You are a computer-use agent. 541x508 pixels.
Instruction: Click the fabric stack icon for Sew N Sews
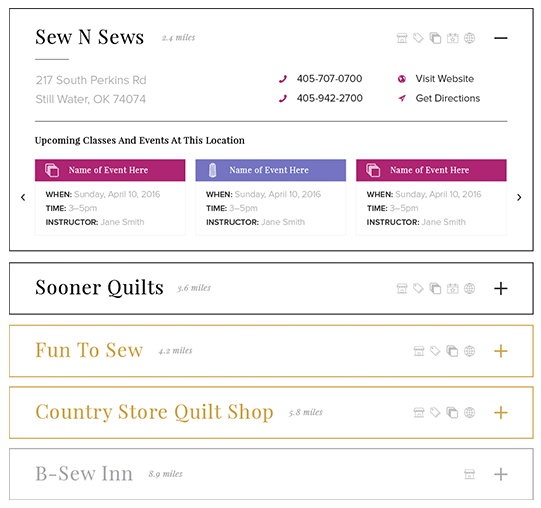[x=435, y=38]
